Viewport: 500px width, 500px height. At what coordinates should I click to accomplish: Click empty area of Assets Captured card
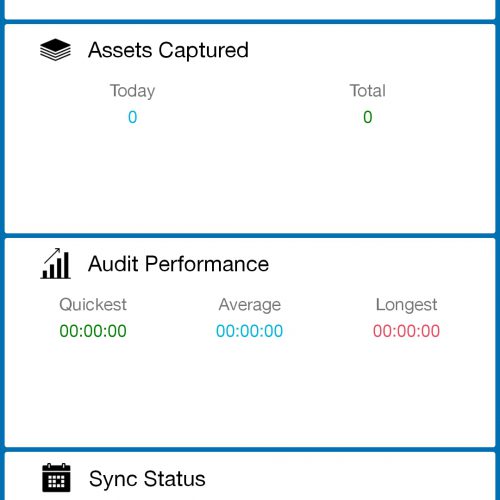250,180
